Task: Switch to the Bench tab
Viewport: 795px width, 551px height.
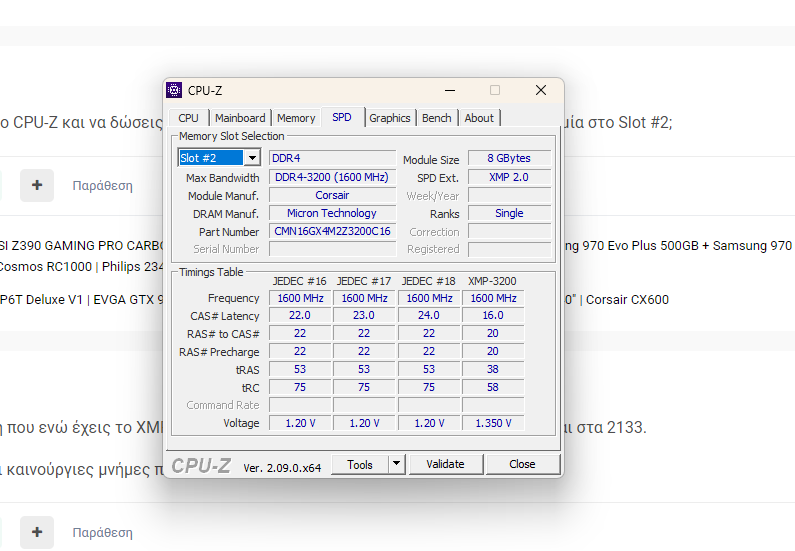Action: coord(437,118)
